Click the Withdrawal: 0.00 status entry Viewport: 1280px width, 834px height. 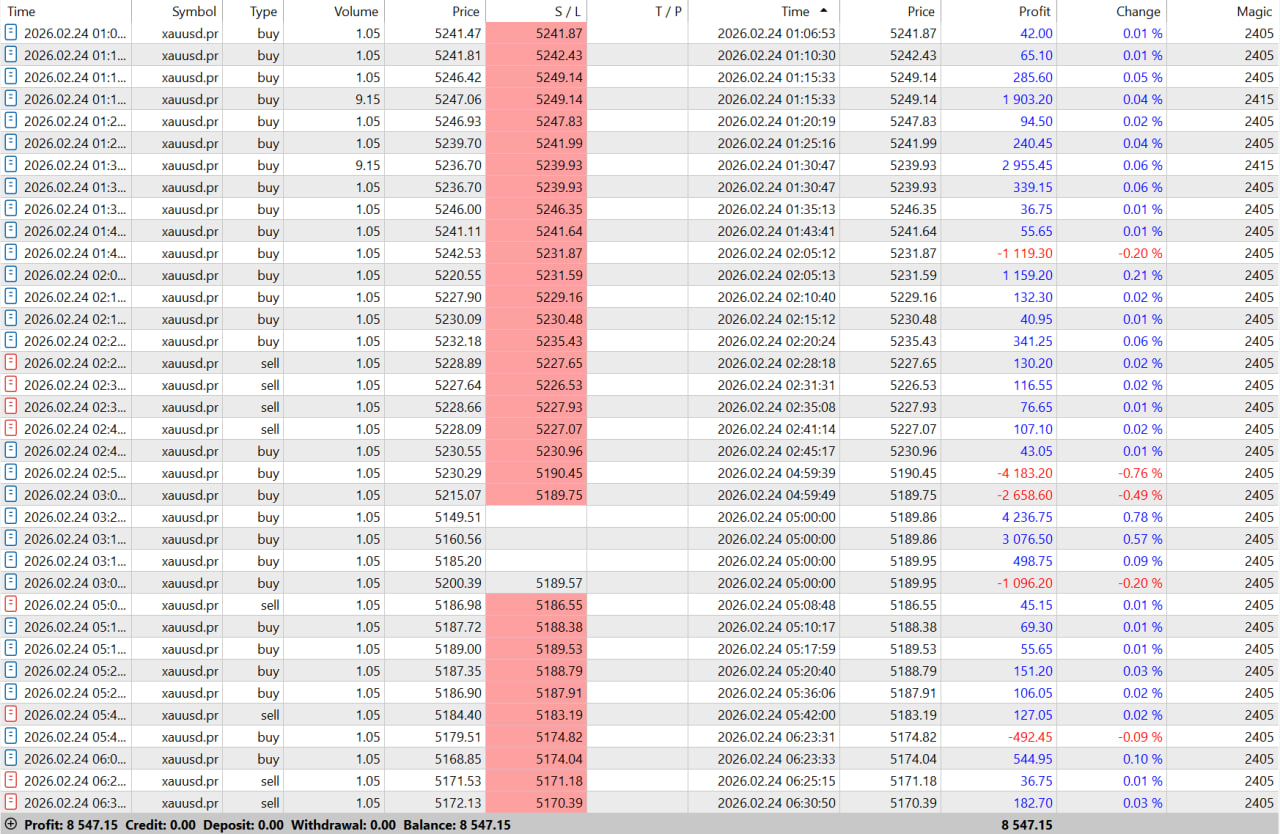click(x=343, y=825)
